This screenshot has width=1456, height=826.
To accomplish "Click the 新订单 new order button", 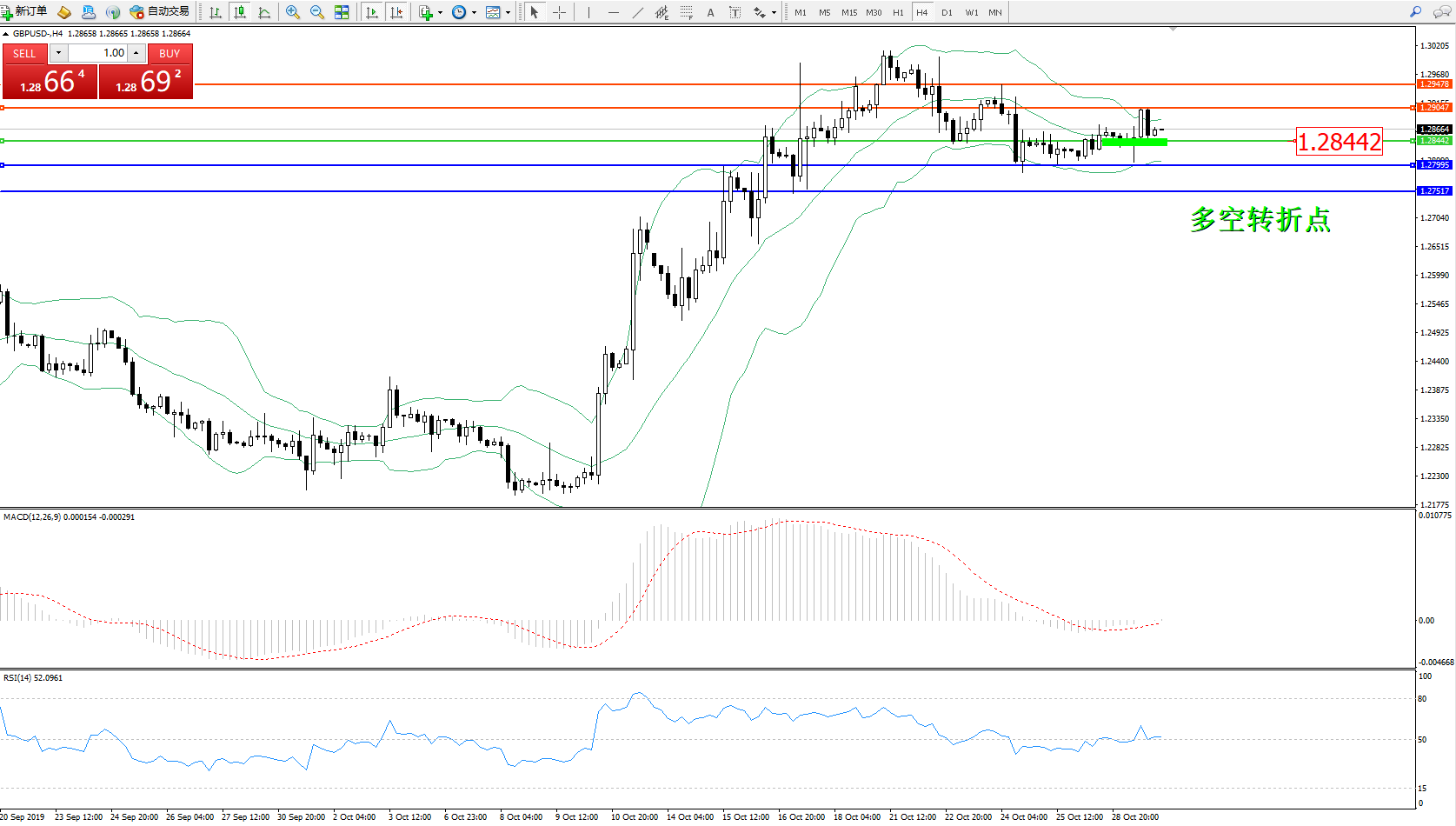I will [24, 12].
